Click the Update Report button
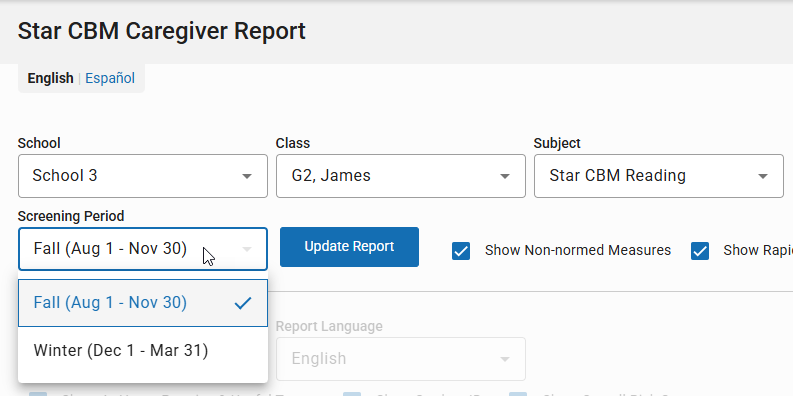The image size is (793, 396). click(x=349, y=247)
